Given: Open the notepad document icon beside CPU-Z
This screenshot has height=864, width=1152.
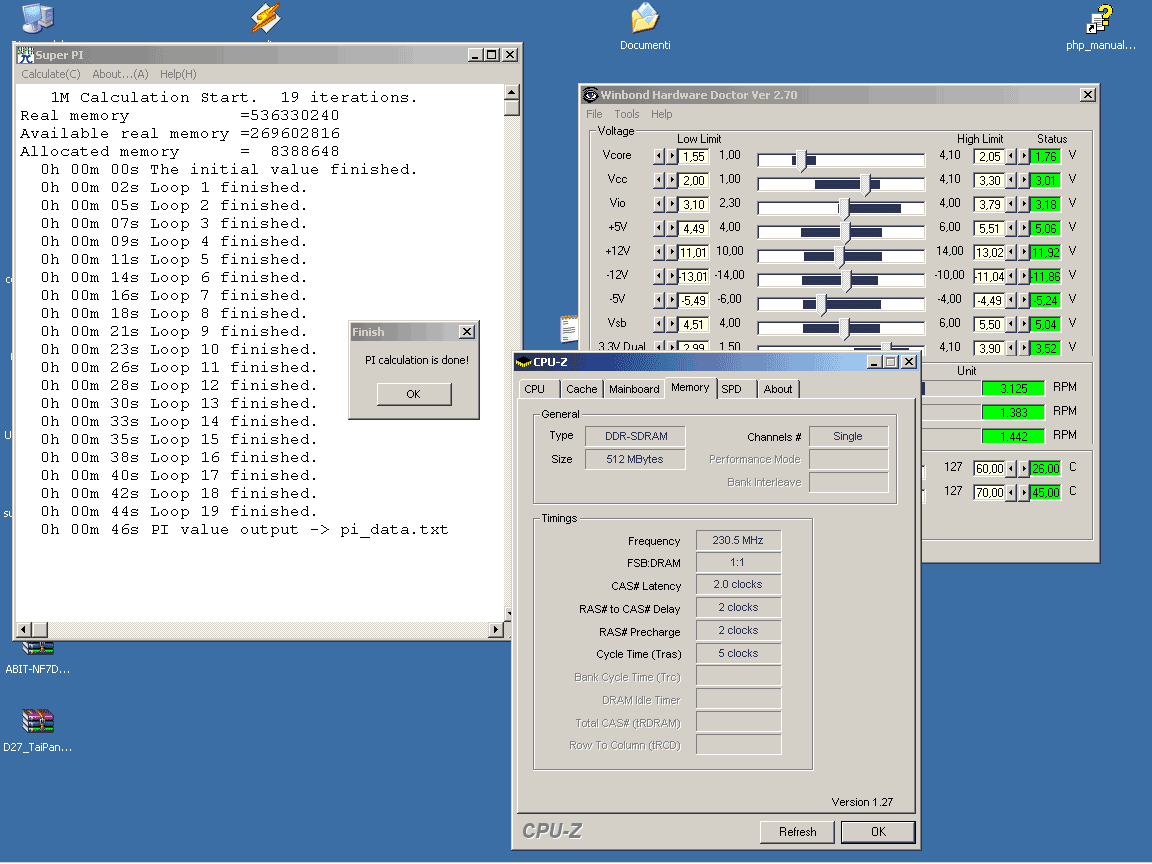Looking at the screenshot, I should click(x=569, y=328).
